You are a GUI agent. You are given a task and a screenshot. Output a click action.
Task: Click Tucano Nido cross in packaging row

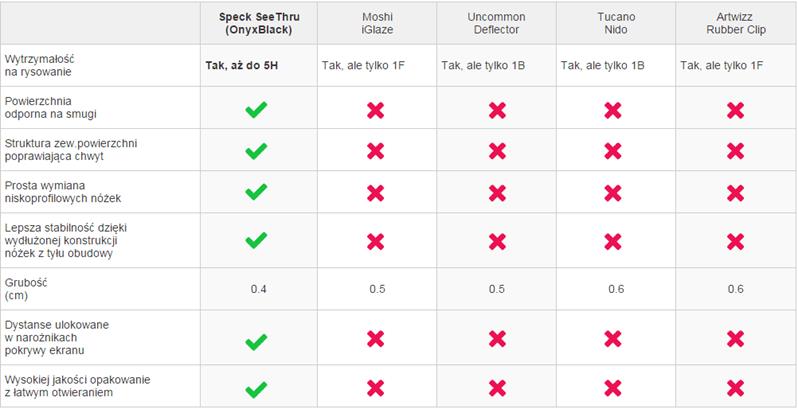[613, 389]
